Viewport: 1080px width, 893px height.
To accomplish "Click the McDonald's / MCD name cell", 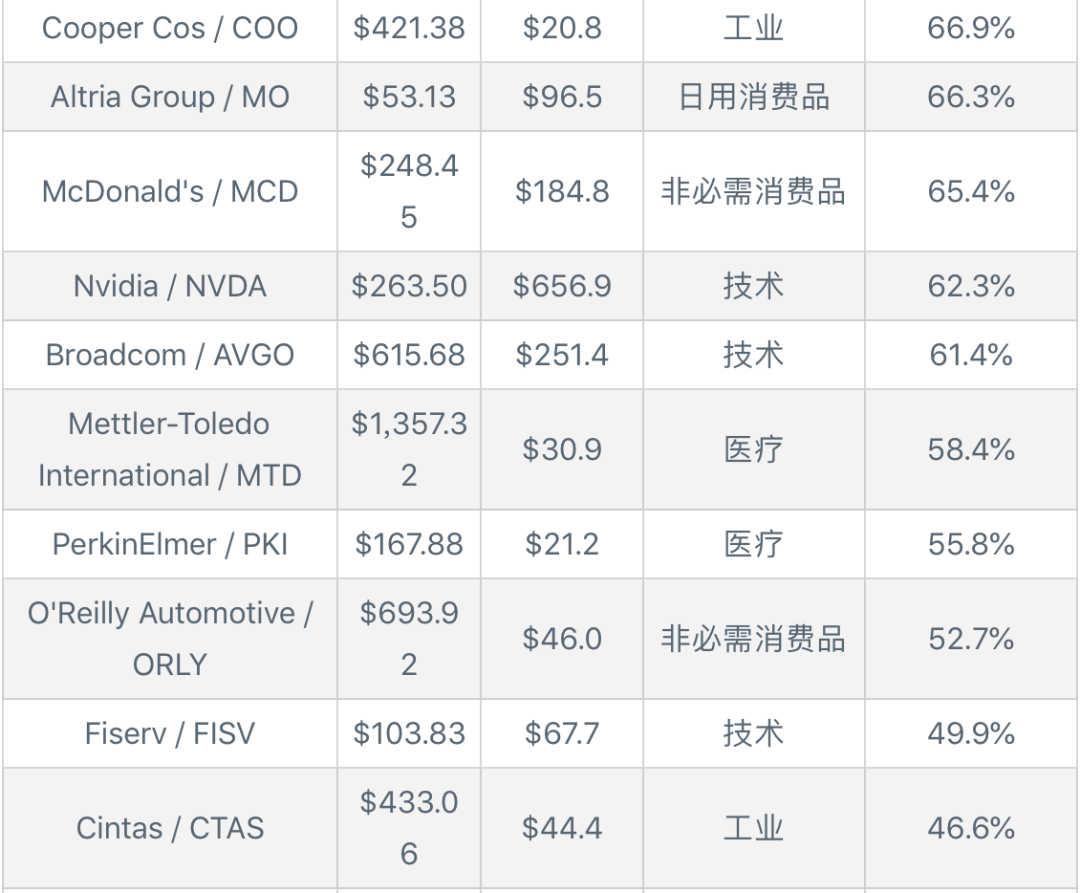I will point(169,191).
